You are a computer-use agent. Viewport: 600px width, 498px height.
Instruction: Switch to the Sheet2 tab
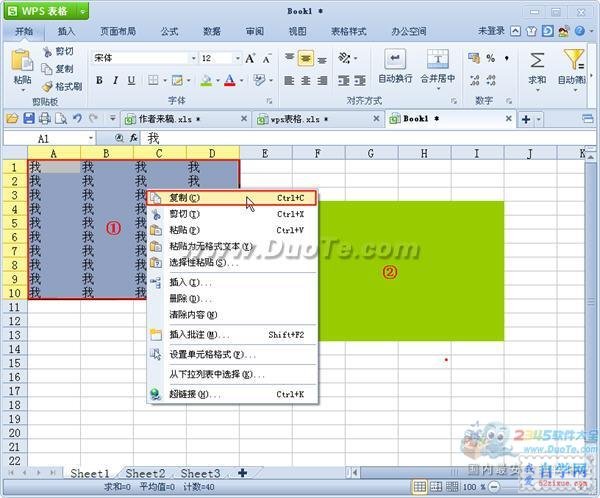tap(145, 474)
